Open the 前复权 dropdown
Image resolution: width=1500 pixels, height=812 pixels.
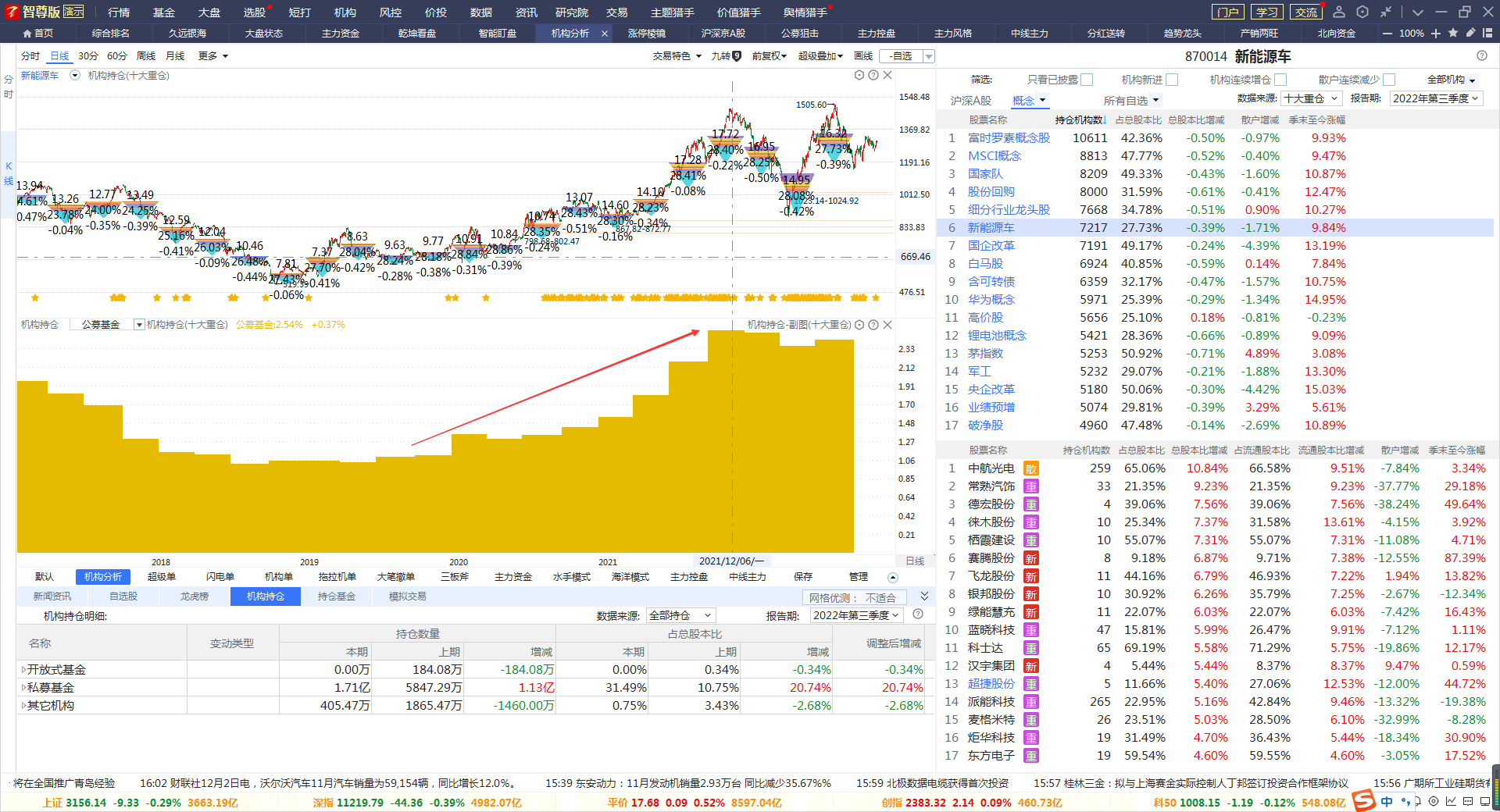click(770, 56)
